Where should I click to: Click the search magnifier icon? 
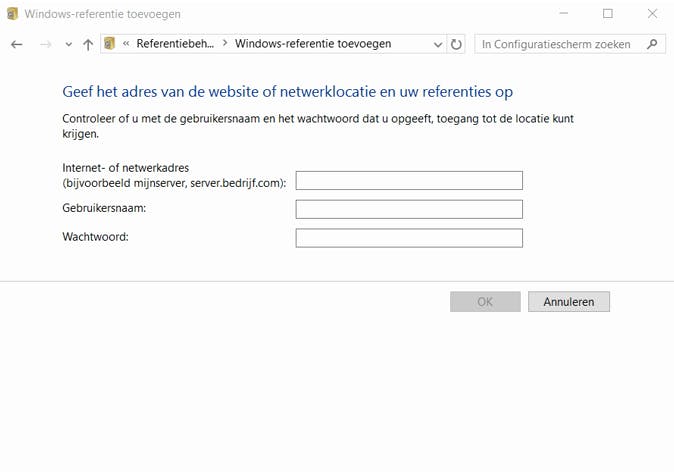[x=652, y=44]
